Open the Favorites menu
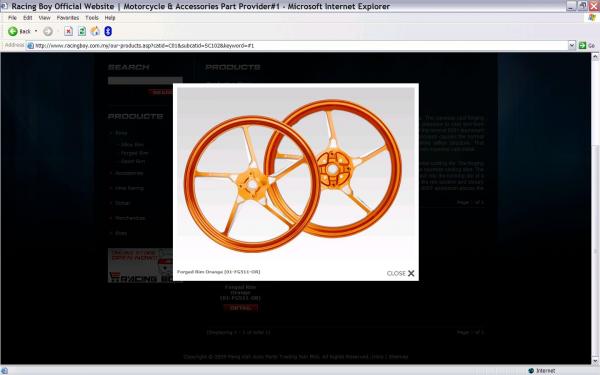The height and width of the screenshot is (375, 600). [68, 18]
